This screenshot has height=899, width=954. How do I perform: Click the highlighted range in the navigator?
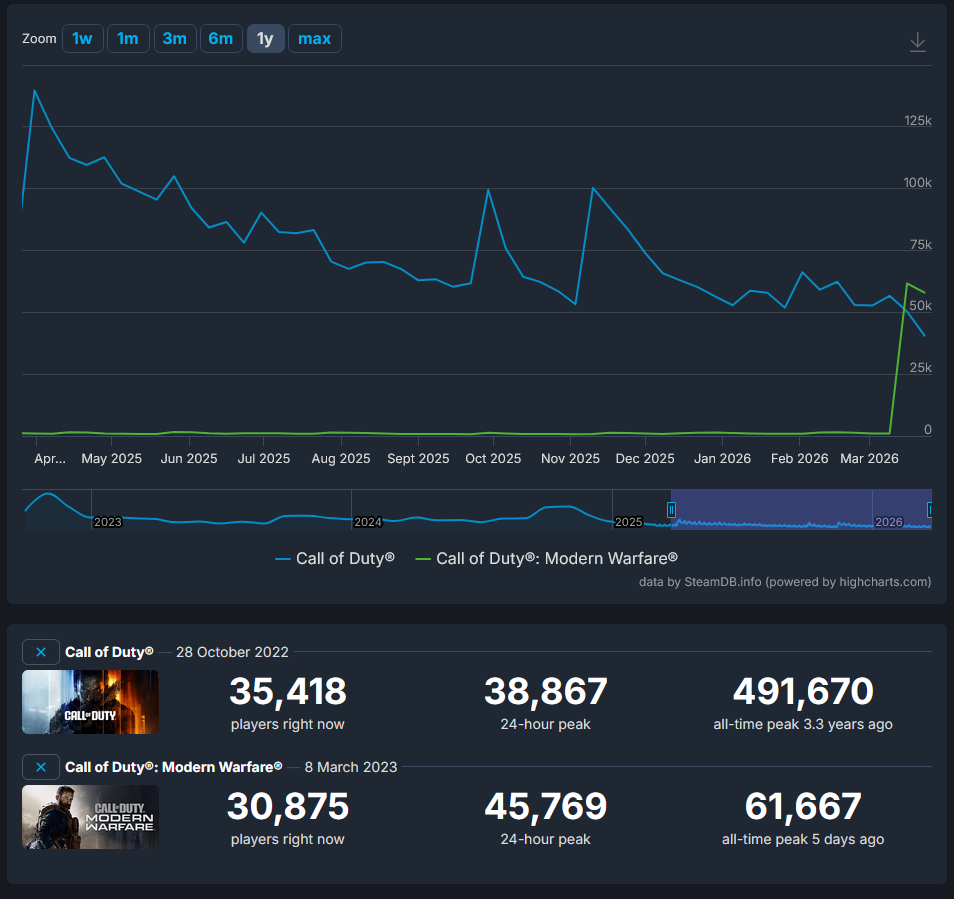tap(801, 509)
